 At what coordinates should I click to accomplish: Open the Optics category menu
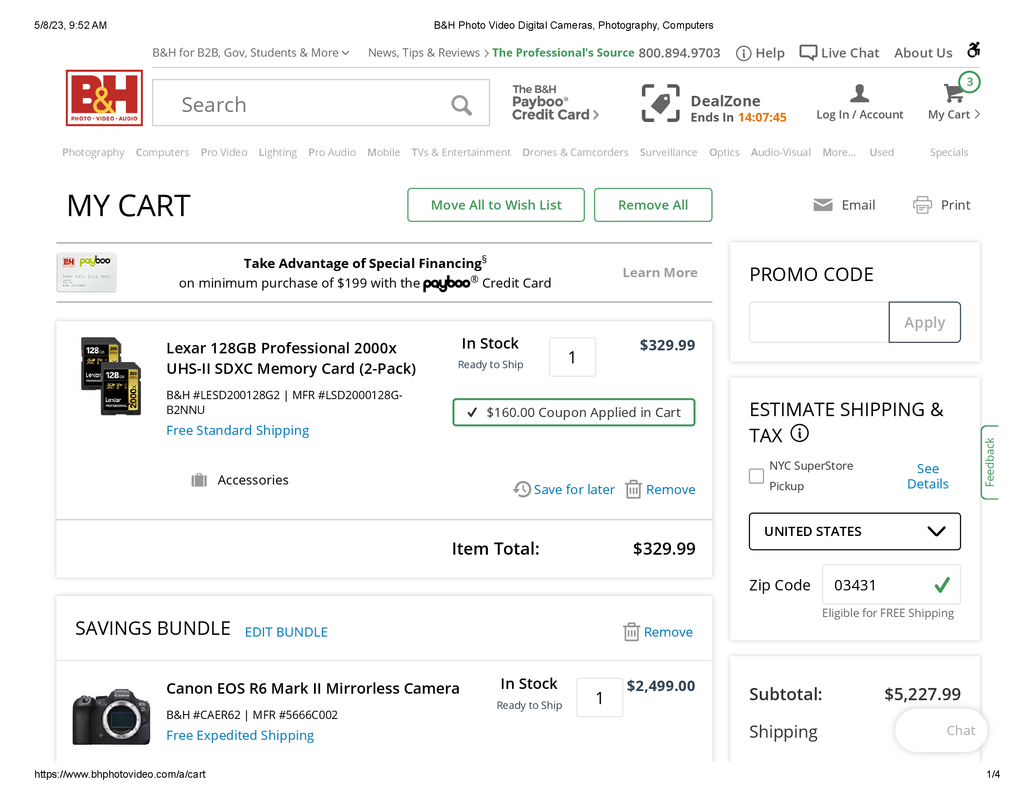pyautogui.click(x=724, y=152)
